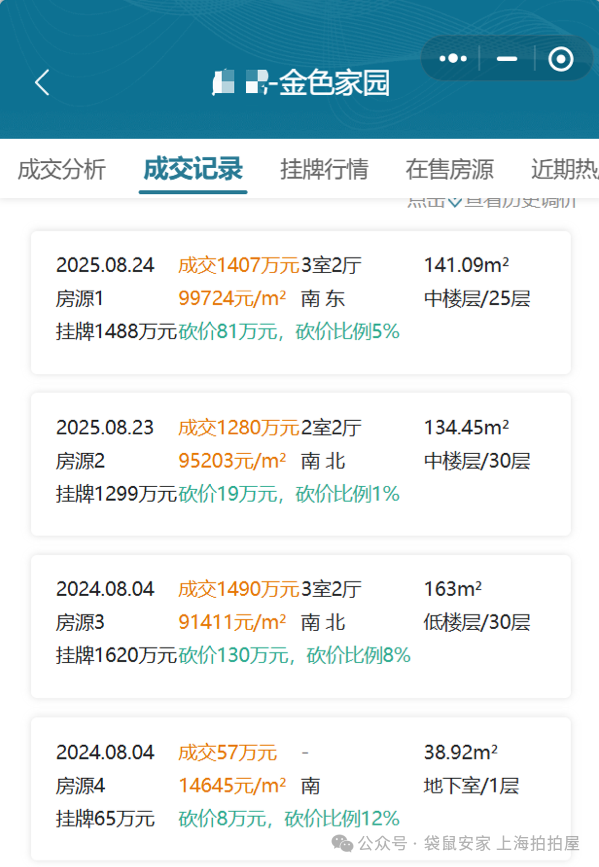The image size is (599, 867).
Task: Click the area value 134.45m²
Action: tap(466, 427)
